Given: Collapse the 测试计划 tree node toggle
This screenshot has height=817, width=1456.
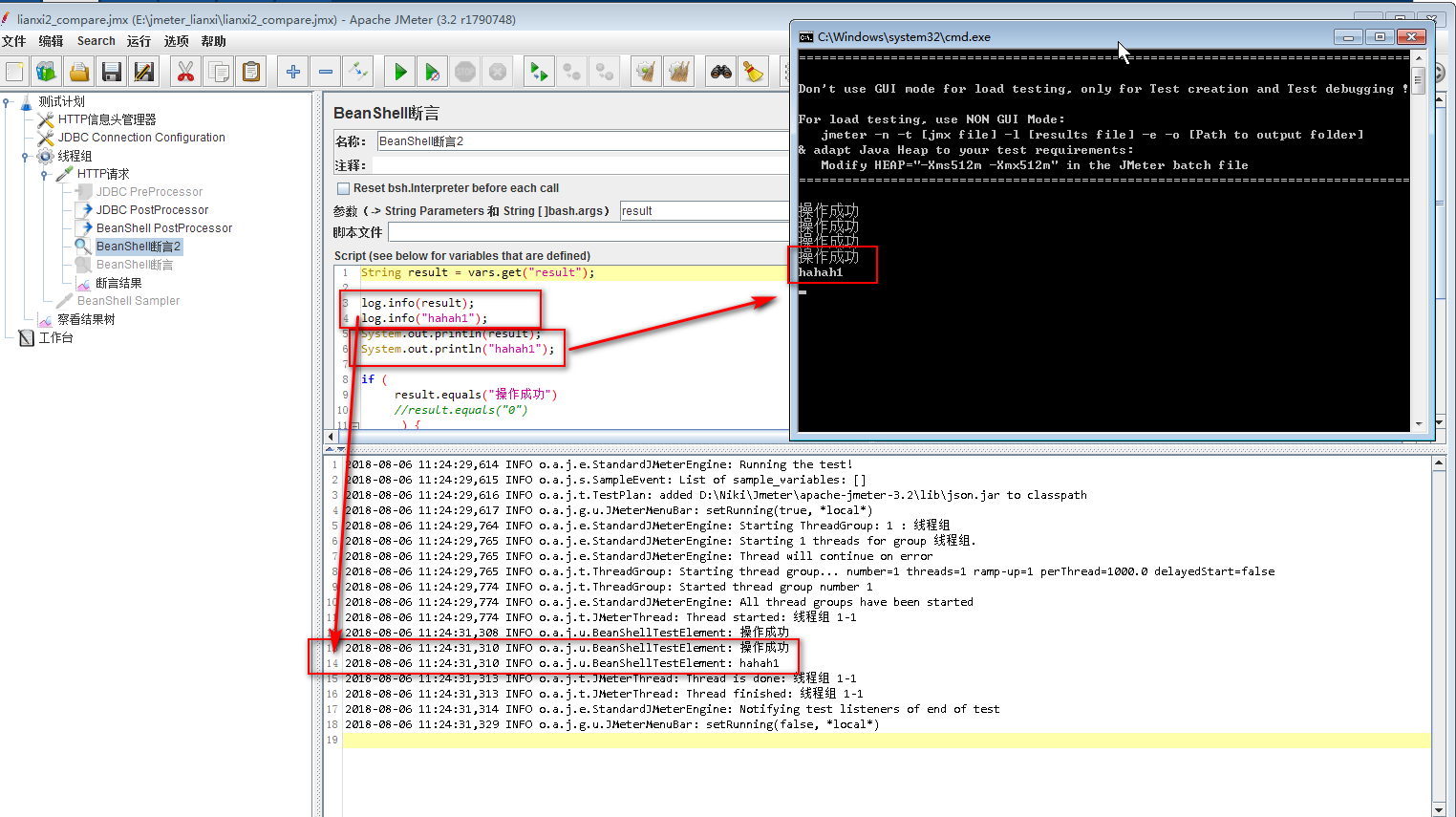Looking at the screenshot, I should [7, 101].
